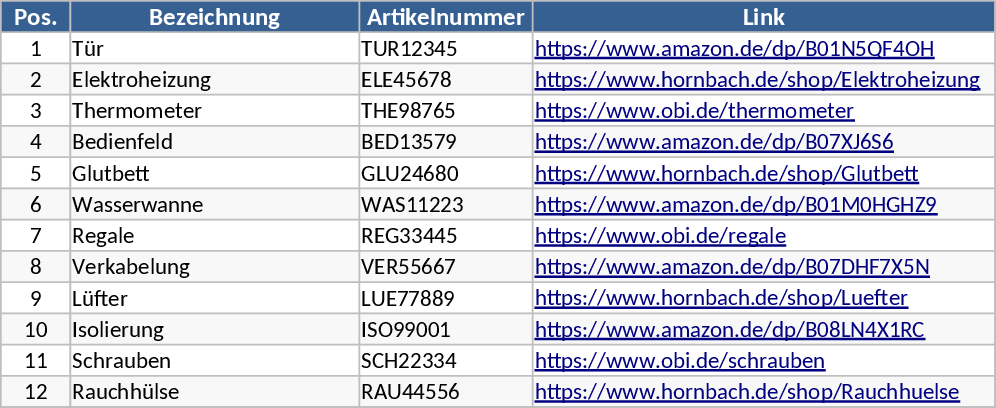Visit the Hornbach Glutbett link
This screenshot has height=408, width=996.
click(x=727, y=174)
